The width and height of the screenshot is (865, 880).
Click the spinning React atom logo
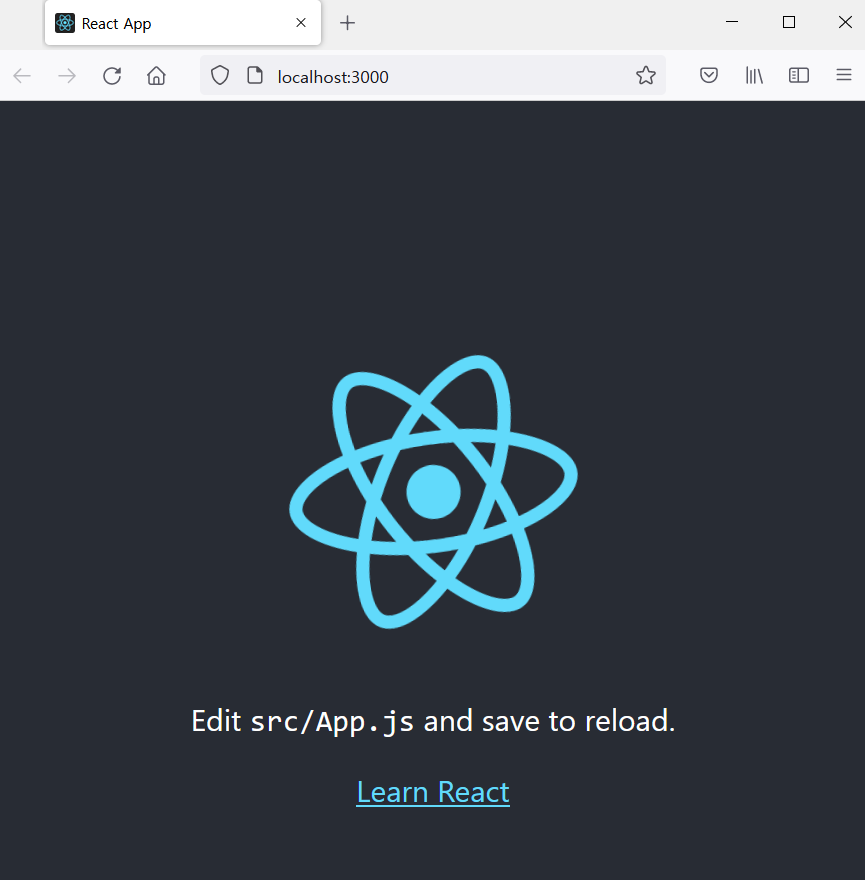point(433,491)
